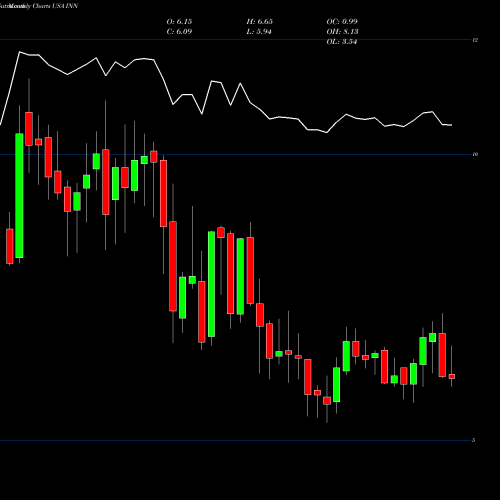The width and height of the screenshot is (500, 500).
Task: Select the 'O: 6.15' open value
Action: (179, 22)
